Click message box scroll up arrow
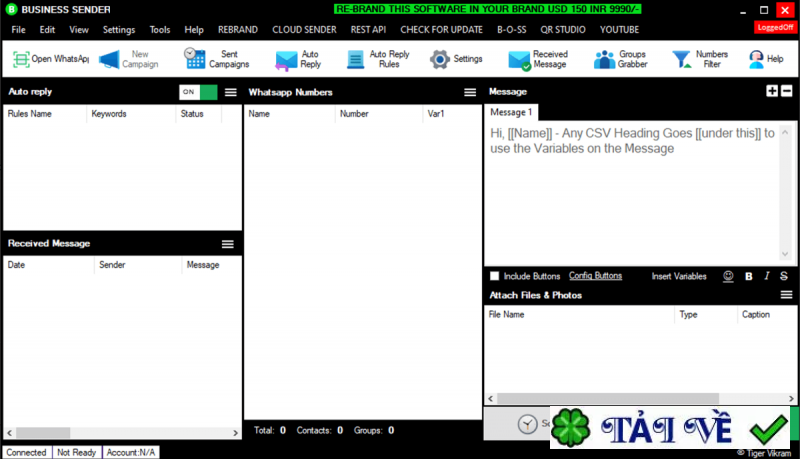800x459 pixels. (x=785, y=132)
